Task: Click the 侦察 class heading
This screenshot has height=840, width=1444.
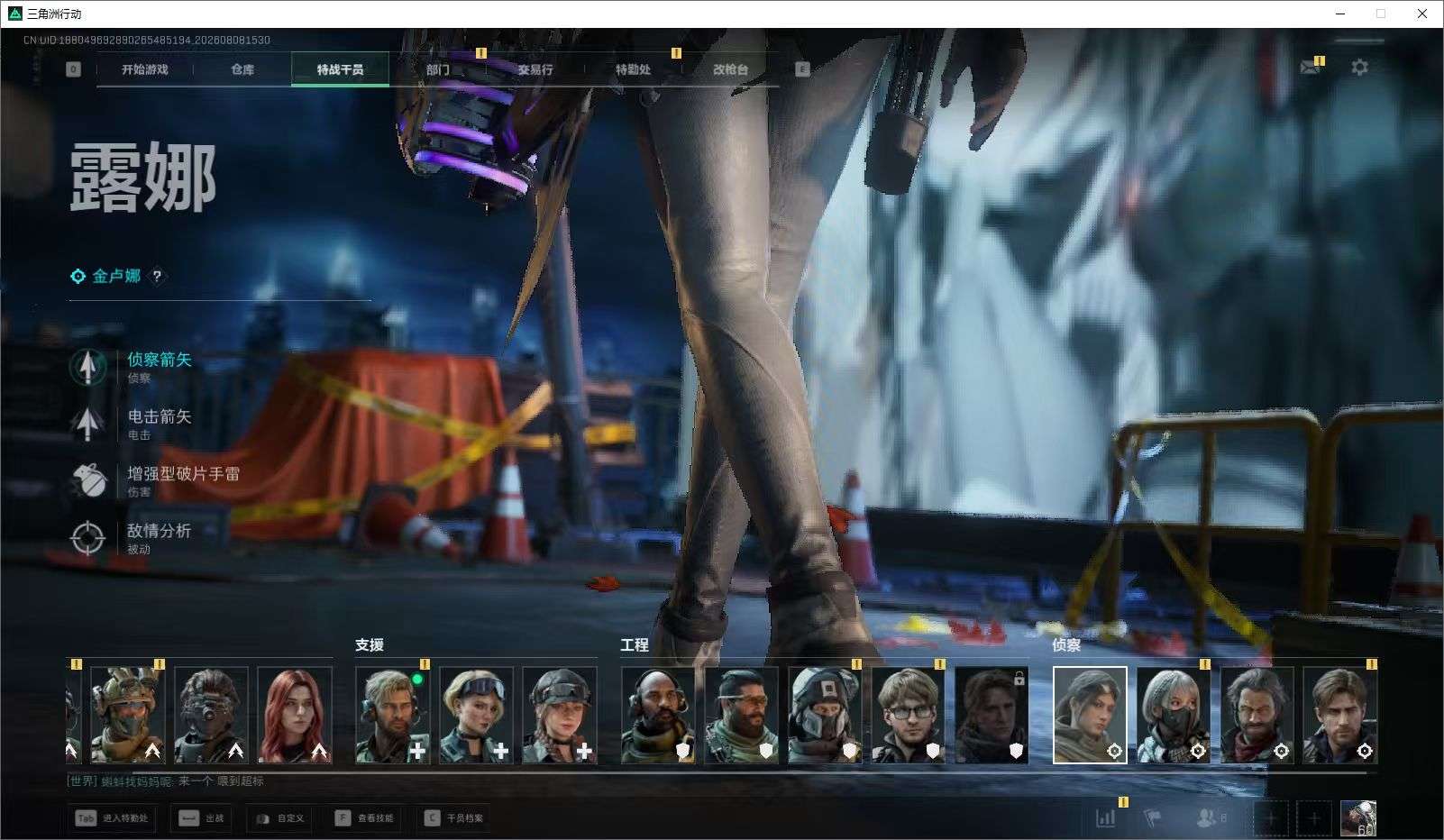Action: [x=1066, y=644]
